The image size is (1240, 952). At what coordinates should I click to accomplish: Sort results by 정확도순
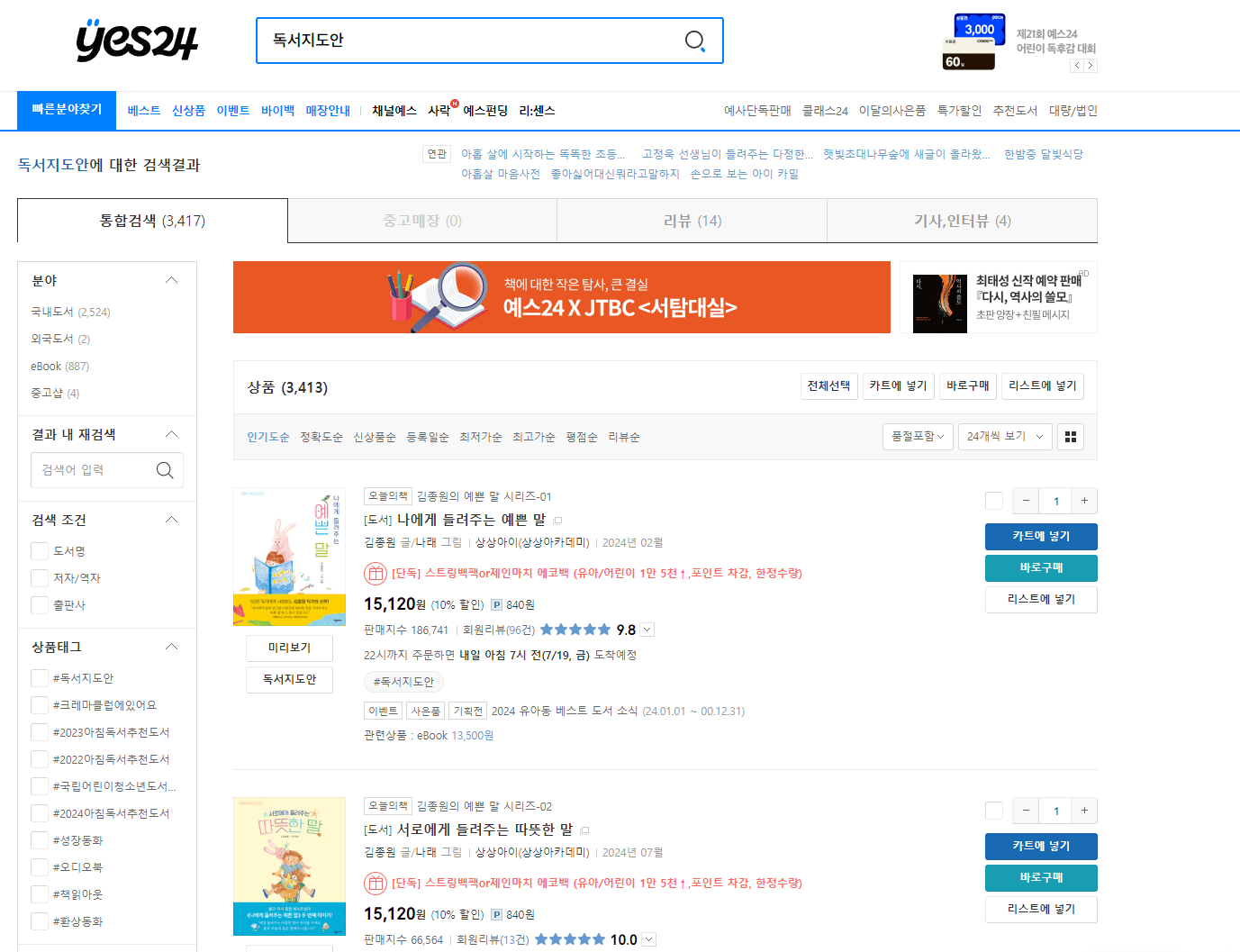click(321, 437)
